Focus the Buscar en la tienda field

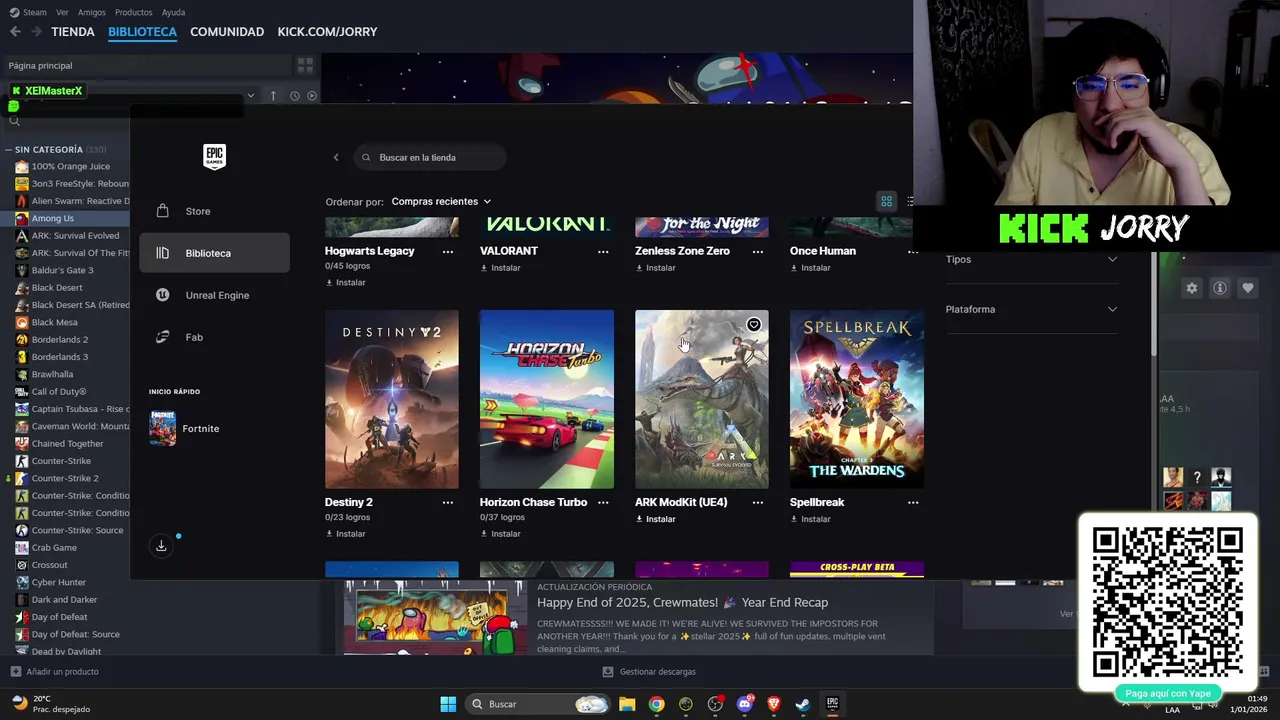[x=429, y=157]
